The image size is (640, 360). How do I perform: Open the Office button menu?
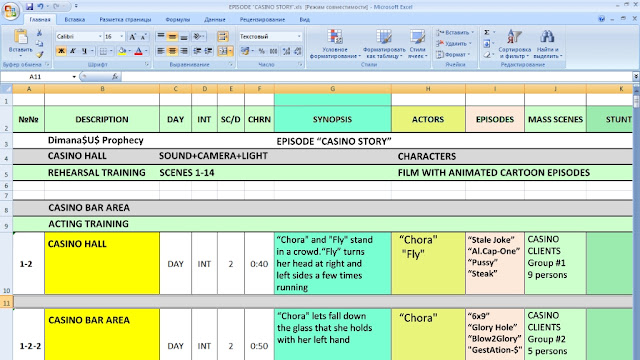[11, 11]
